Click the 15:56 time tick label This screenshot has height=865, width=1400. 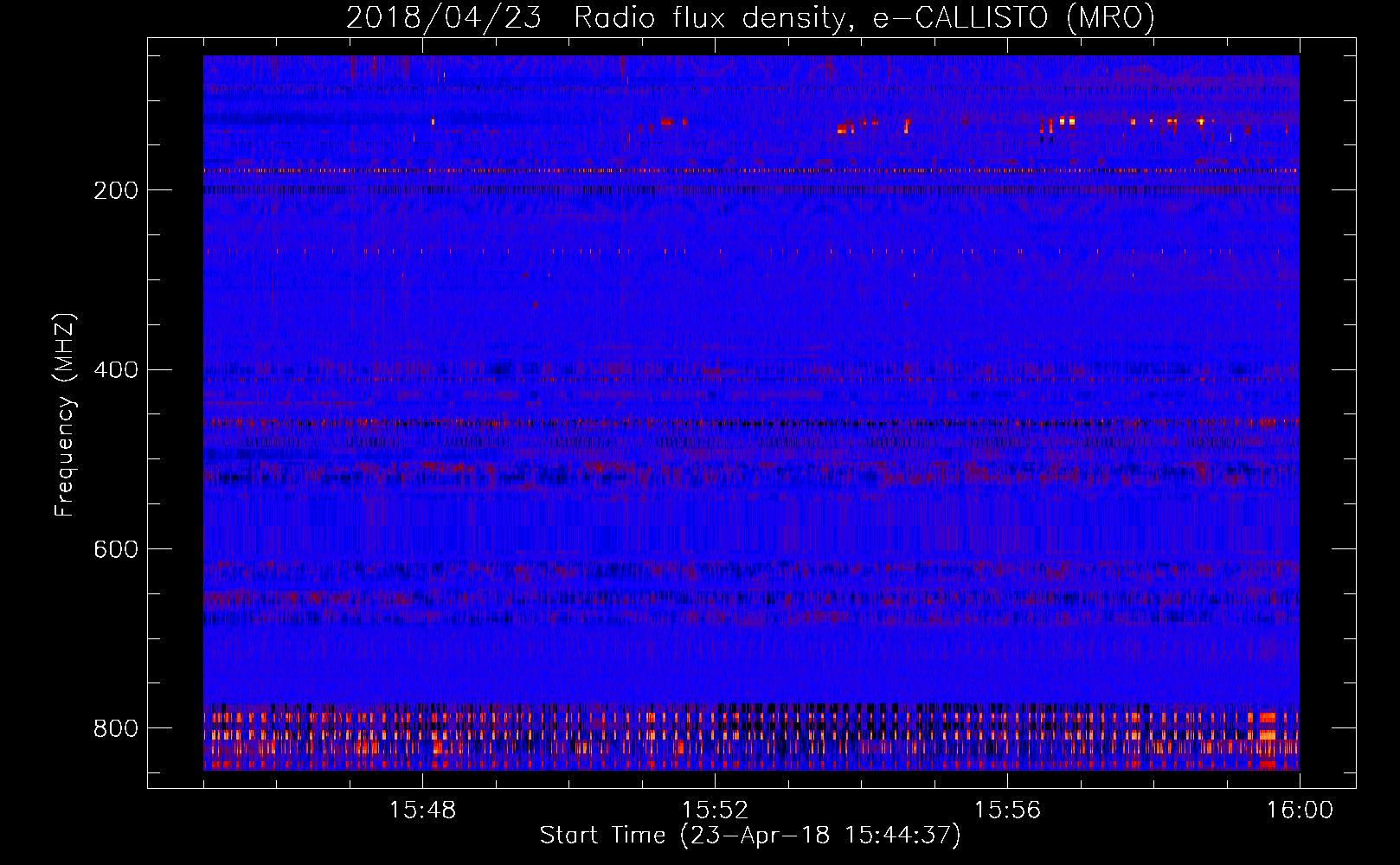1007,811
